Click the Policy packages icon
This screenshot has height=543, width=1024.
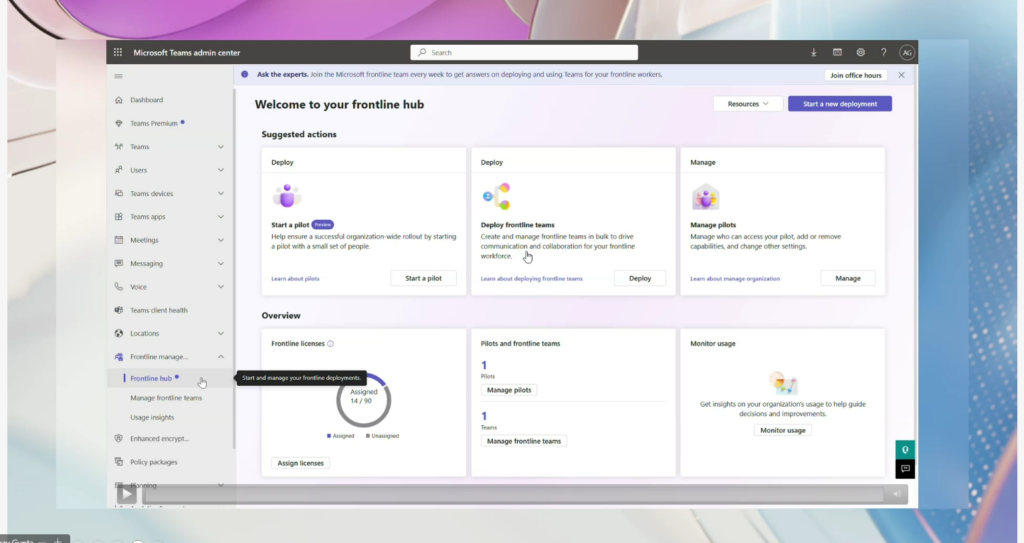click(x=119, y=462)
